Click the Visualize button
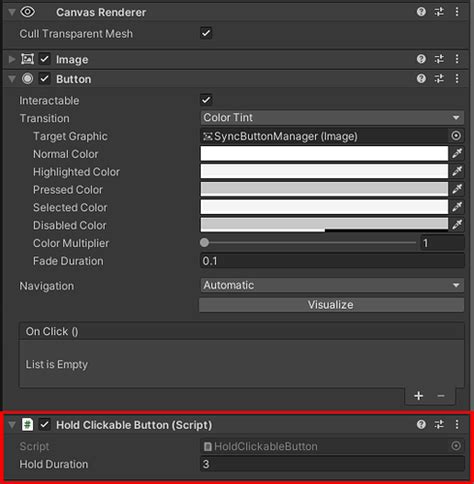The image size is (474, 484). [x=331, y=305]
